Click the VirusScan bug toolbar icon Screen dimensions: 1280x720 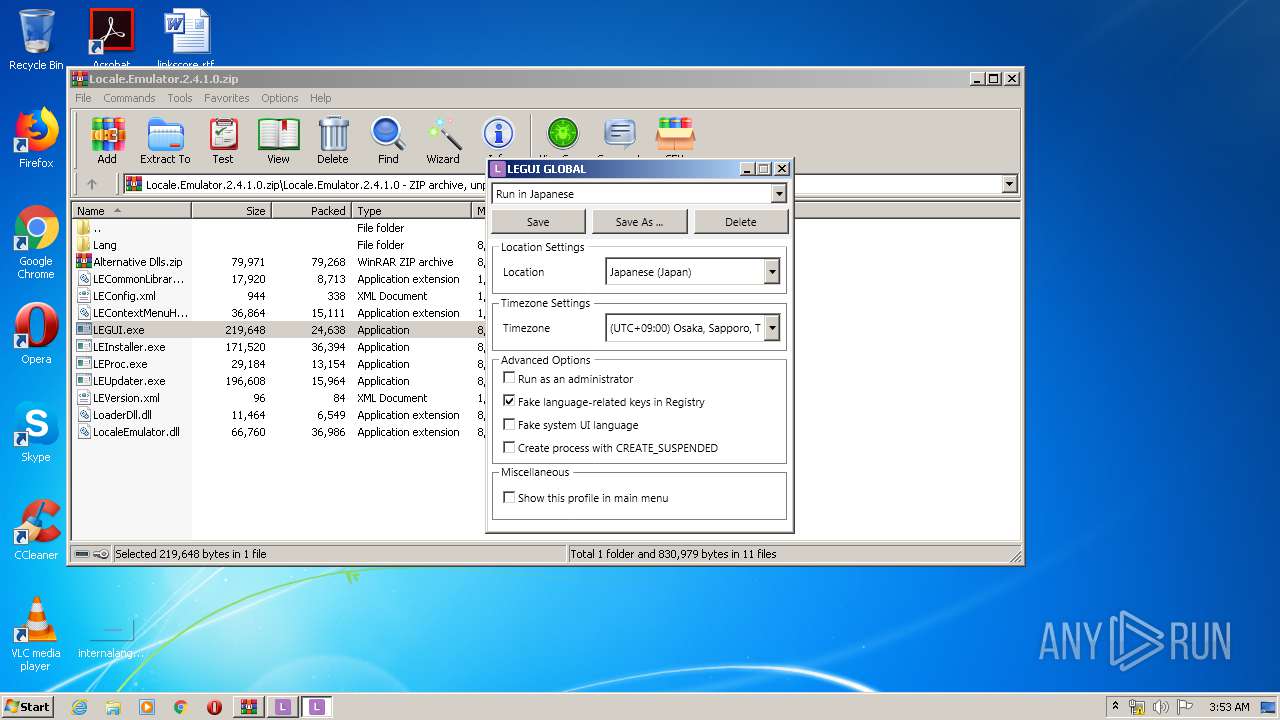tap(562, 135)
